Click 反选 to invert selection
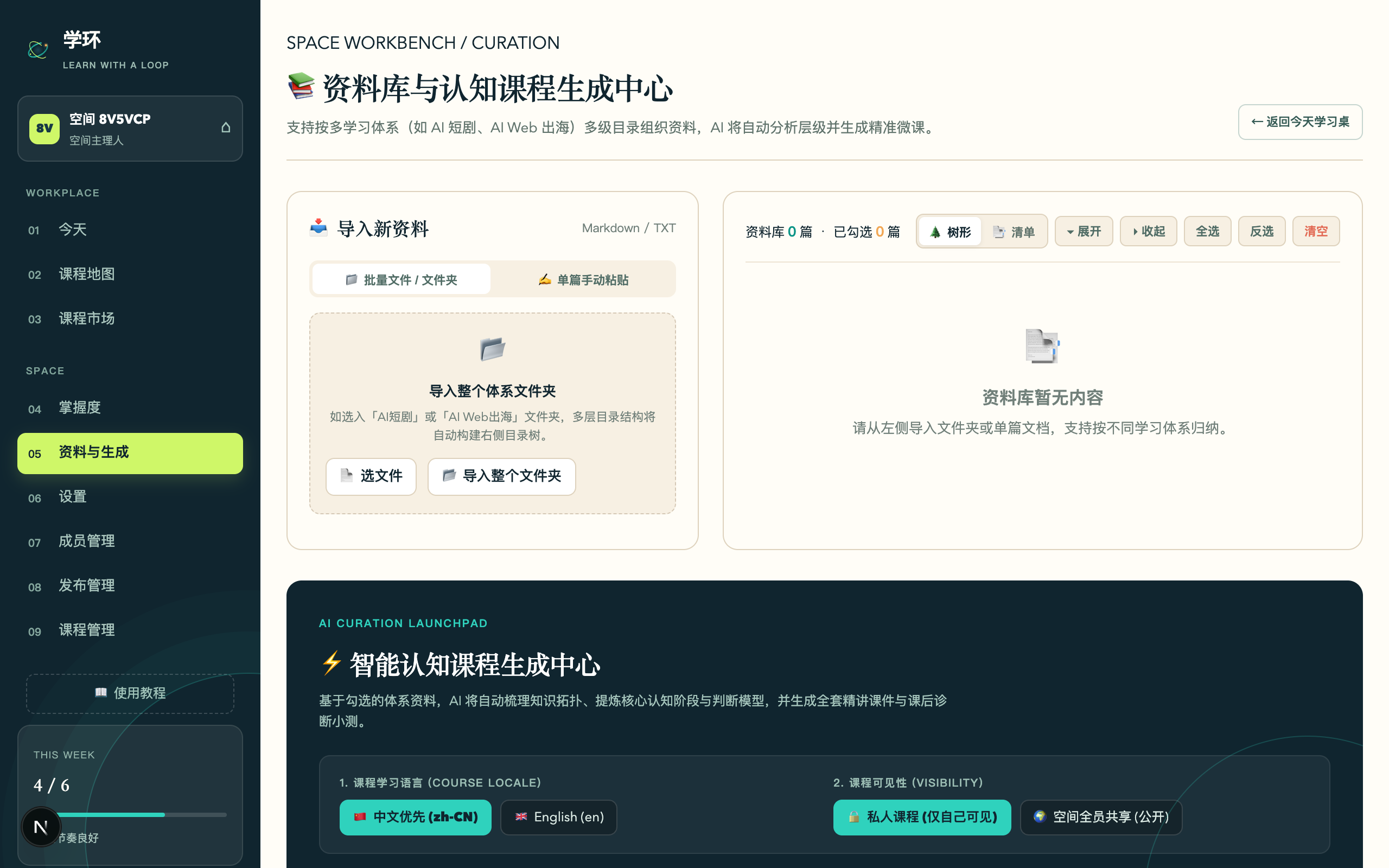The height and width of the screenshot is (868, 1389). pos(1261,231)
